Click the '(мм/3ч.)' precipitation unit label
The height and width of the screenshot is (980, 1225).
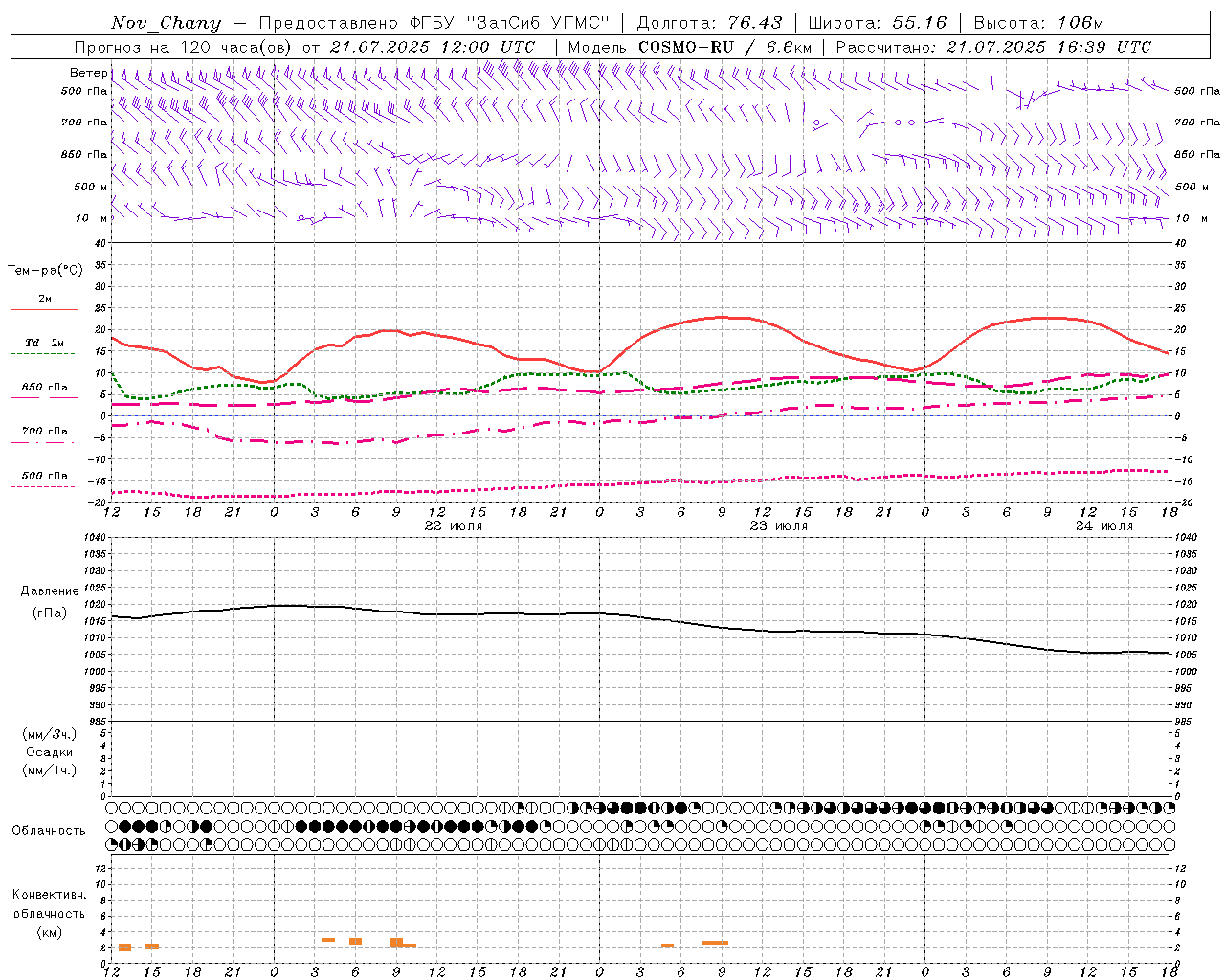[50, 734]
